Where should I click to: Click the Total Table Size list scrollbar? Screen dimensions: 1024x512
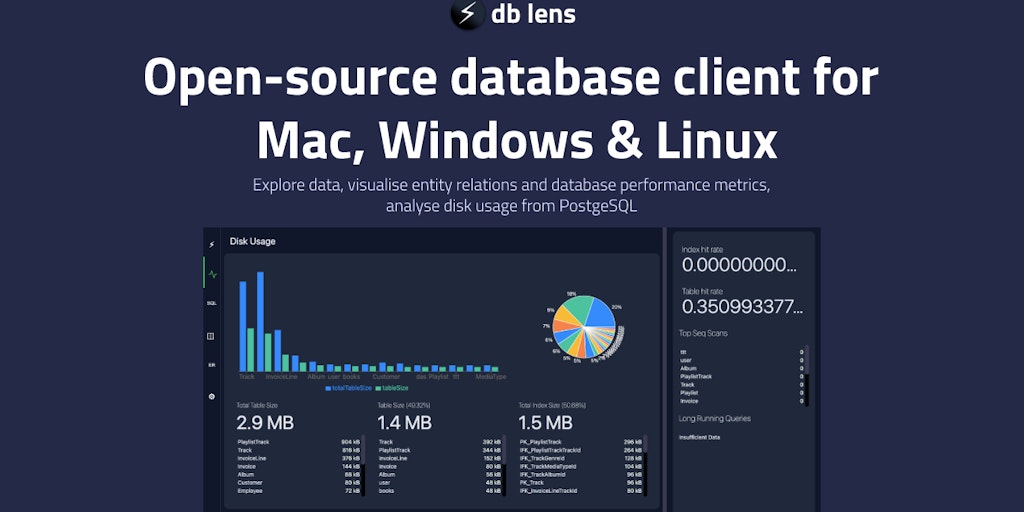click(x=364, y=466)
